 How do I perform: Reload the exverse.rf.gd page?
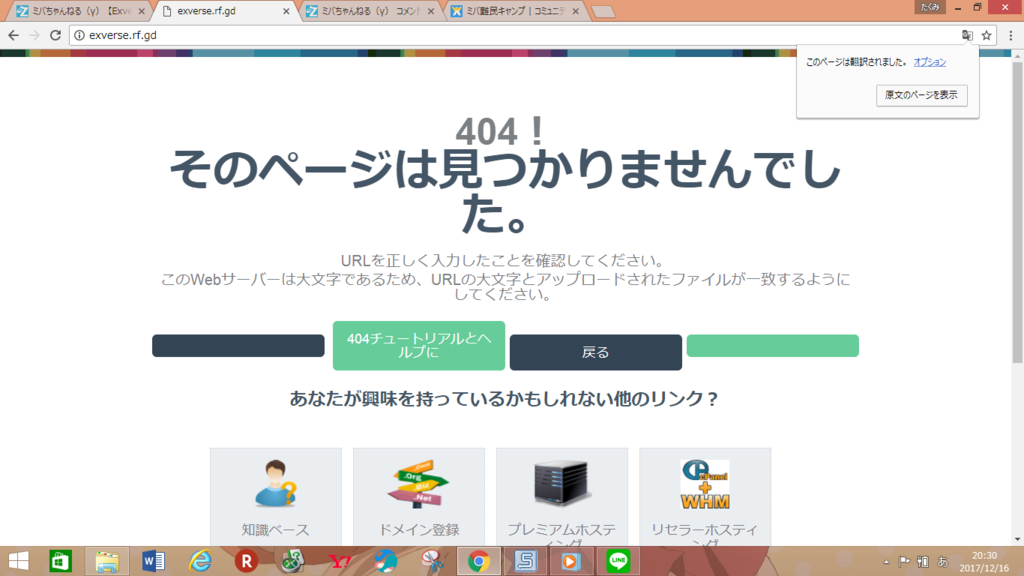[x=56, y=35]
